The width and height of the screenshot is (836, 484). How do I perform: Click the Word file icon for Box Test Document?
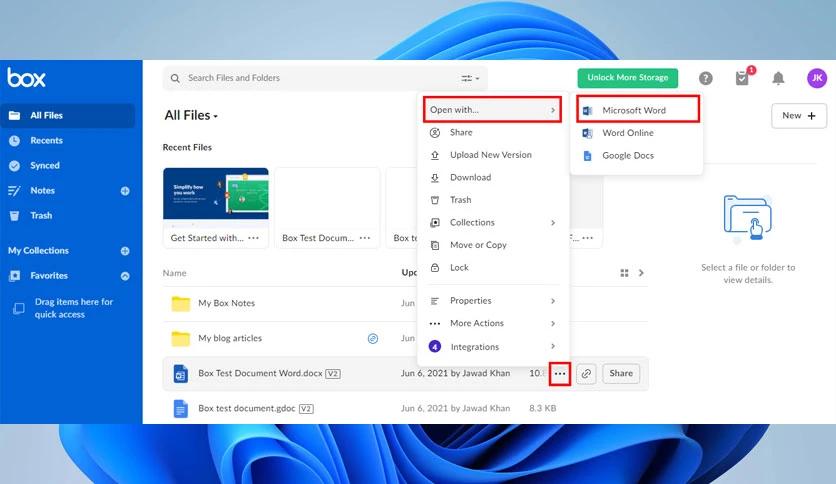click(181, 374)
